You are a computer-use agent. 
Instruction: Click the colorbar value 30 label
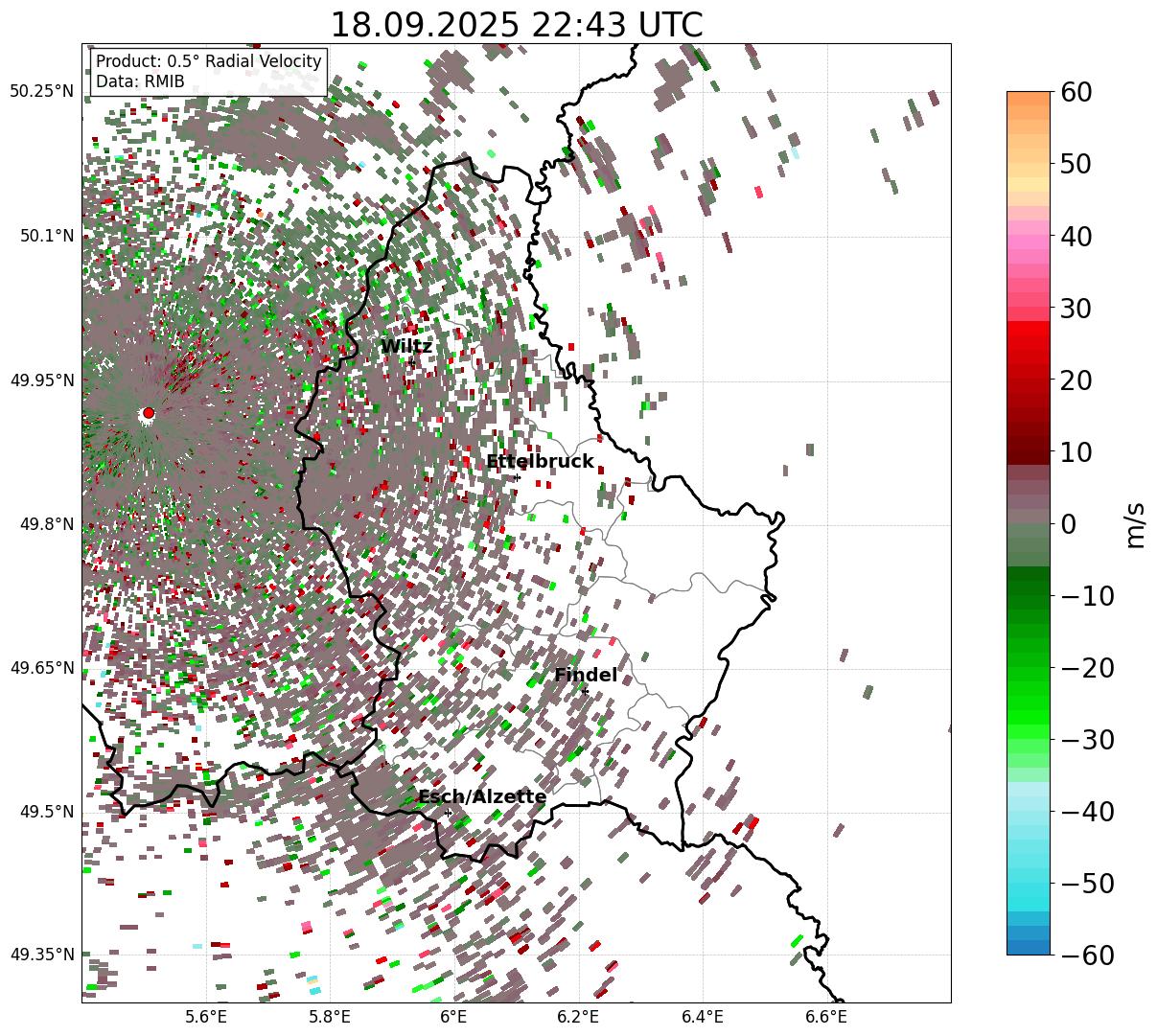[1076, 308]
